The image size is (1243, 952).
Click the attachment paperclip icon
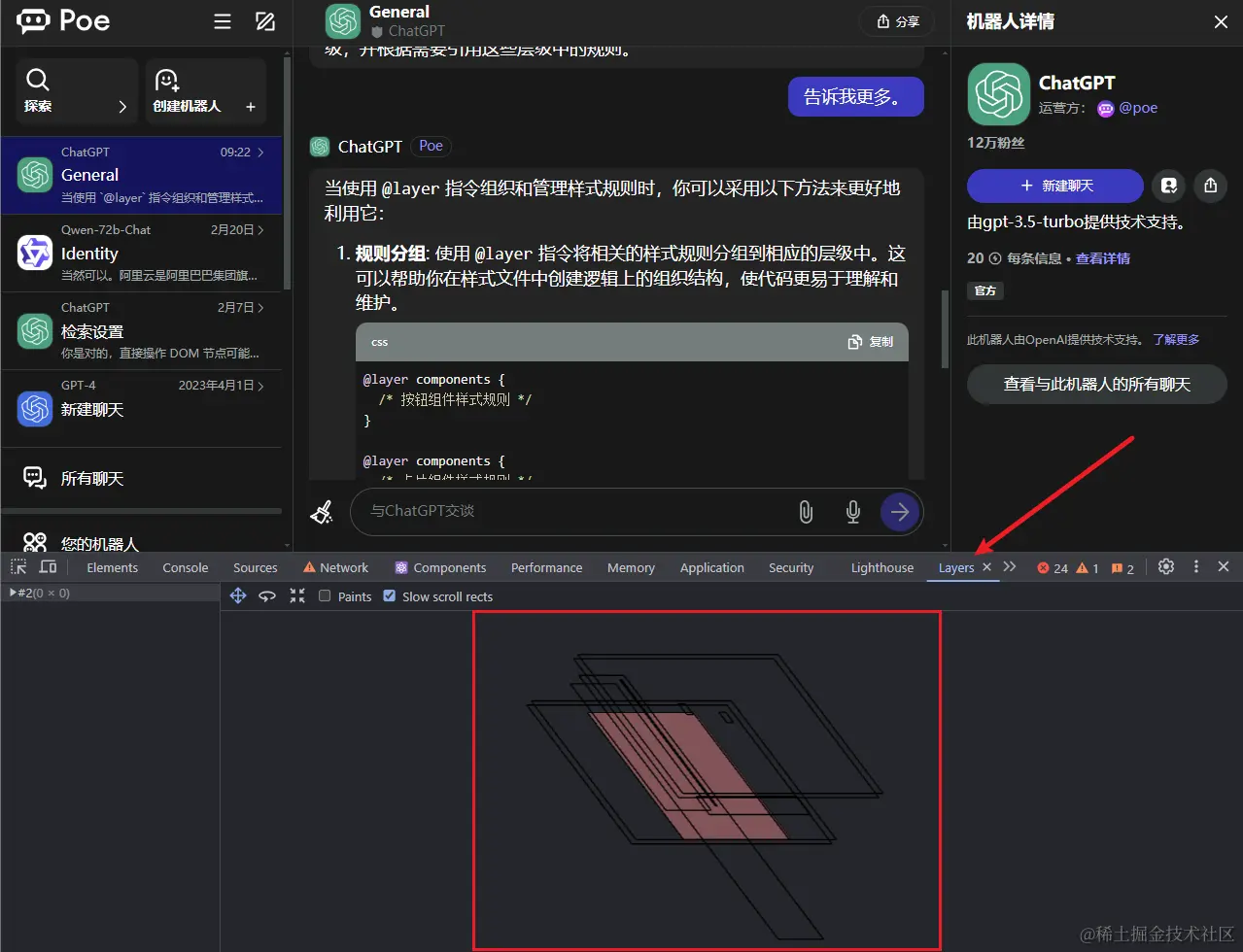[806, 512]
